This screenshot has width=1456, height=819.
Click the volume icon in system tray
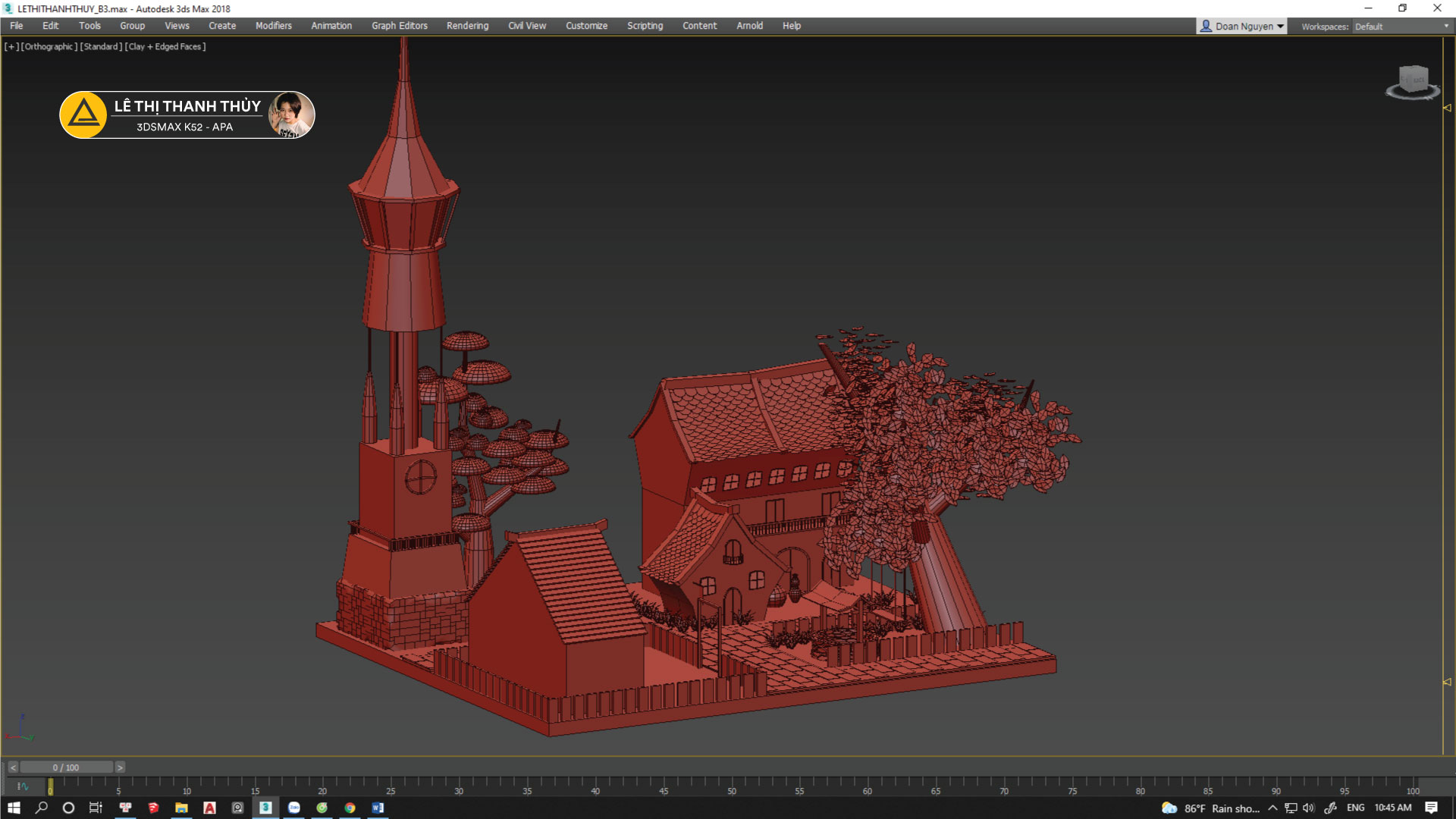click(1308, 808)
